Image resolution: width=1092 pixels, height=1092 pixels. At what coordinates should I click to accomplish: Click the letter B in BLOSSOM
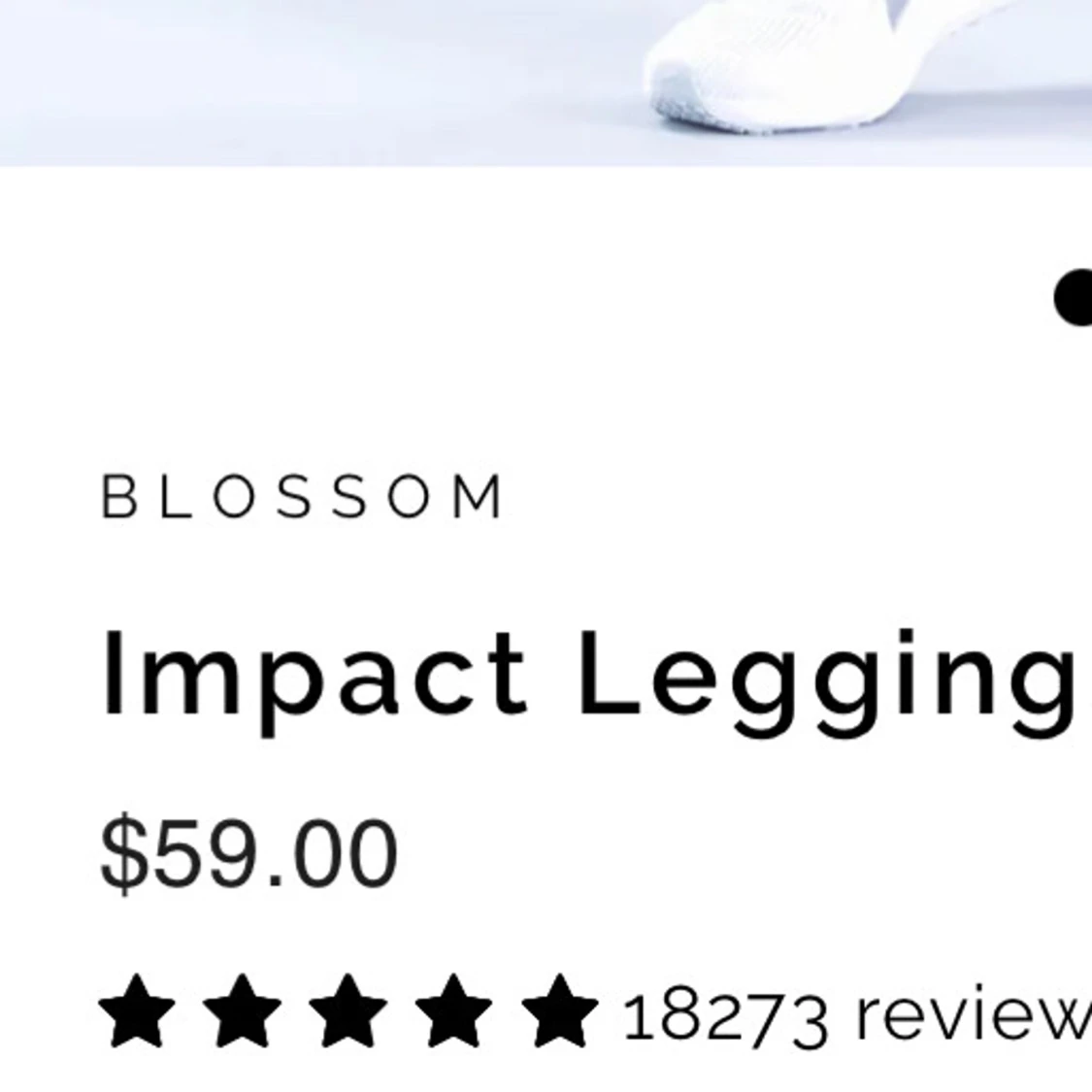(118, 497)
